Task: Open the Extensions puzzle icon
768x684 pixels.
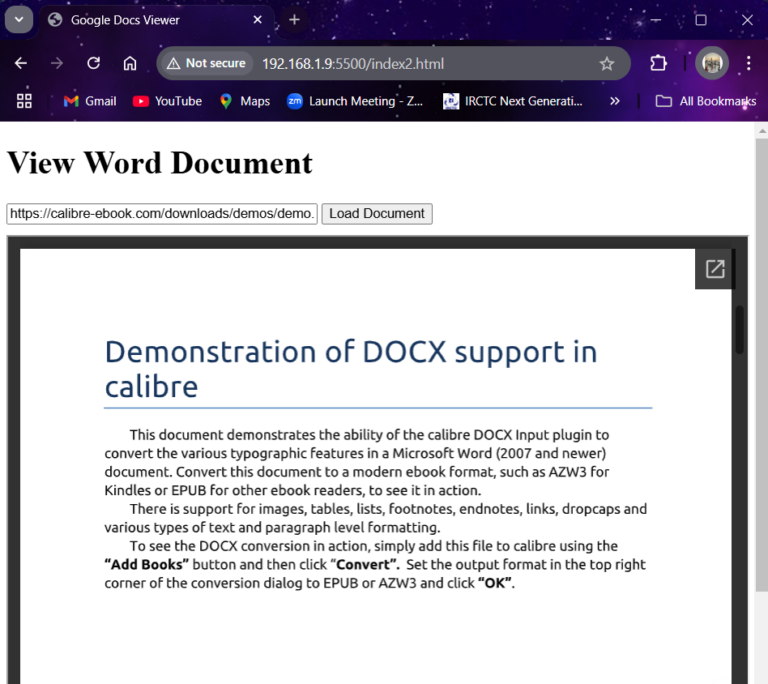Action: [658, 63]
